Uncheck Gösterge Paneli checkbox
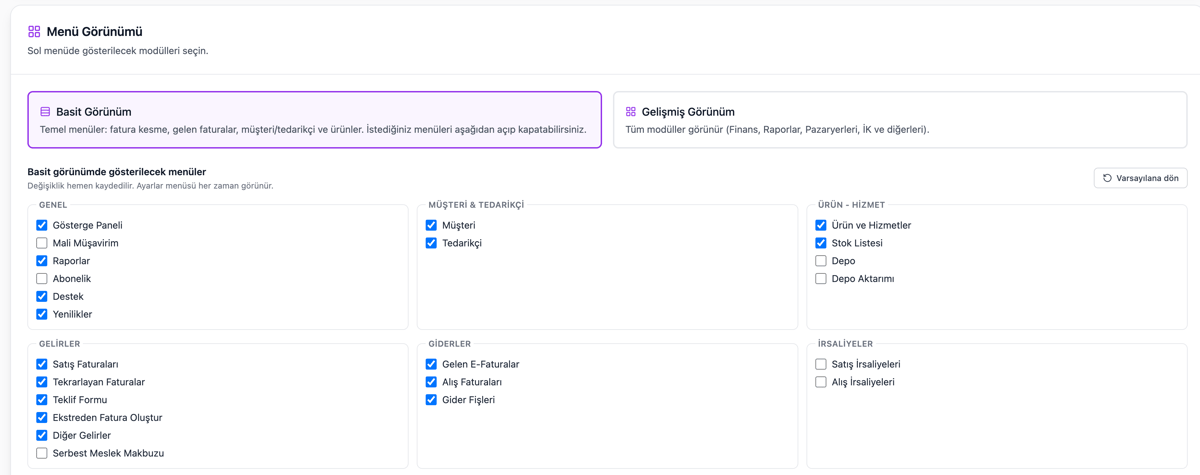 pyautogui.click(x=42, y=225)
